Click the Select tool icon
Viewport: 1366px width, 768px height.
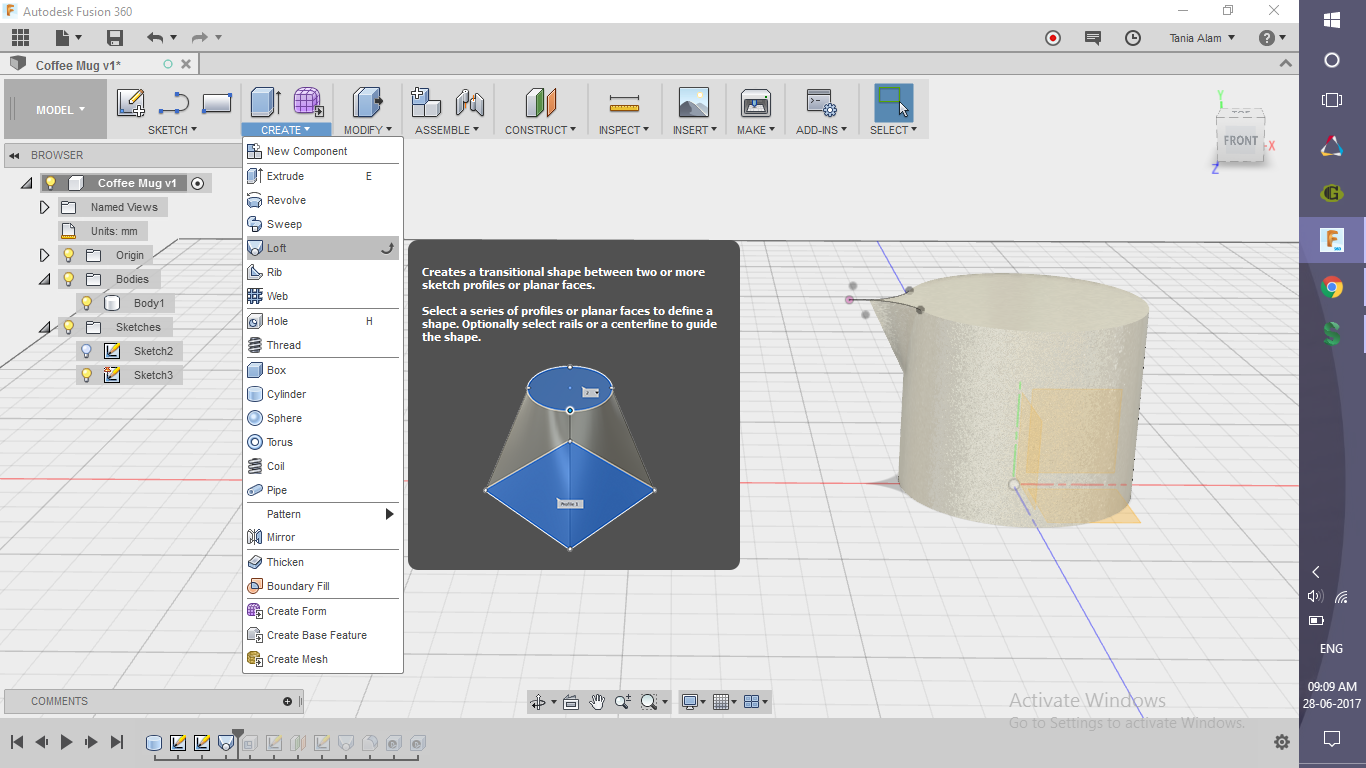(x=893, y=102)
